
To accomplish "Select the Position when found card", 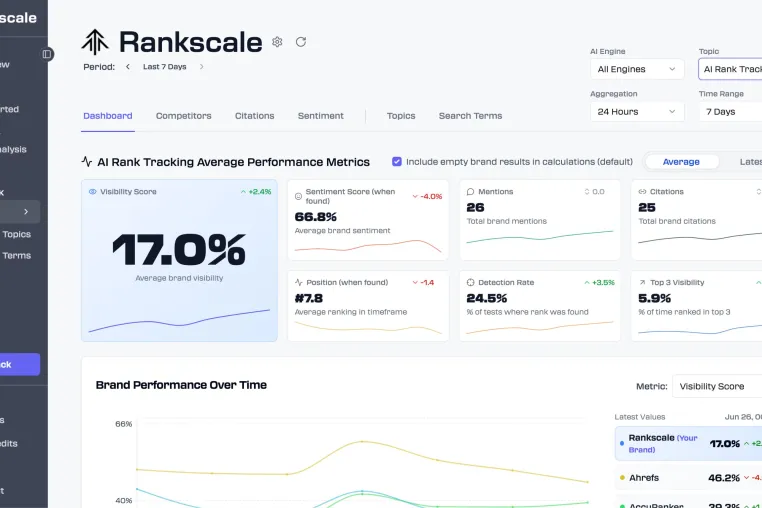I will [x=368, y=306].
